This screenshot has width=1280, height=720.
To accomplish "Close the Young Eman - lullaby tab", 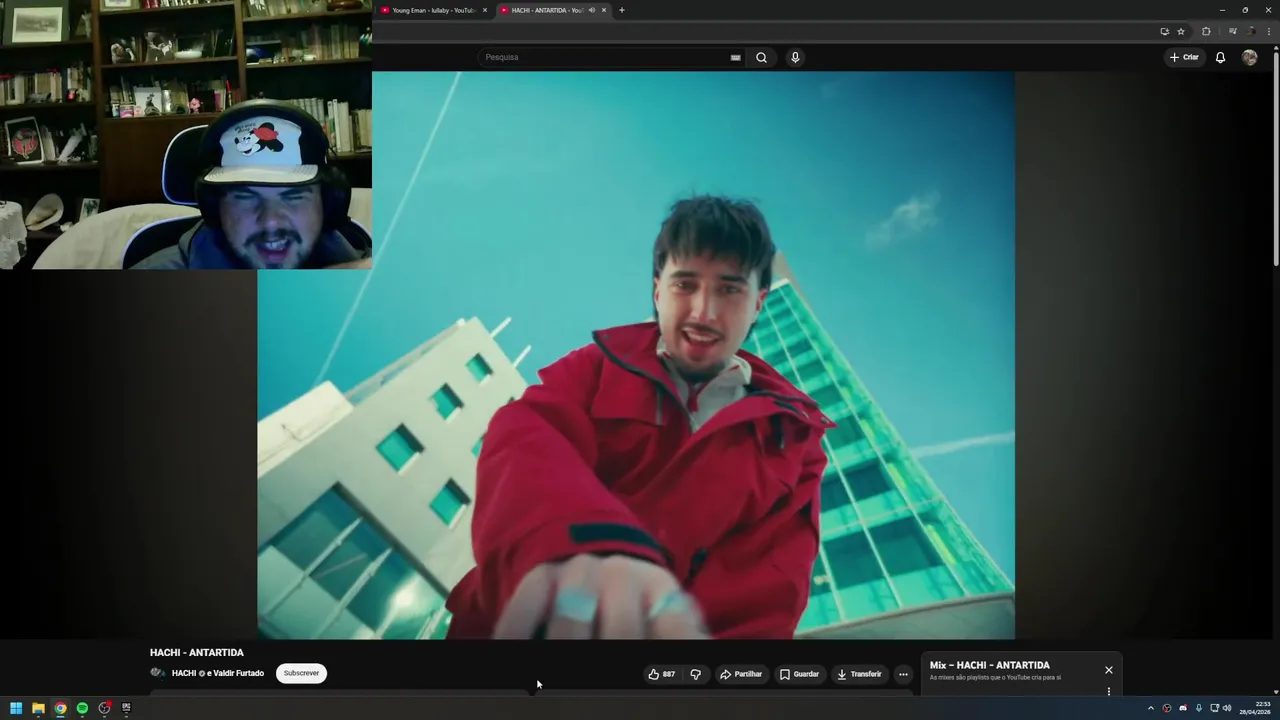I will (x=485, y=10).
